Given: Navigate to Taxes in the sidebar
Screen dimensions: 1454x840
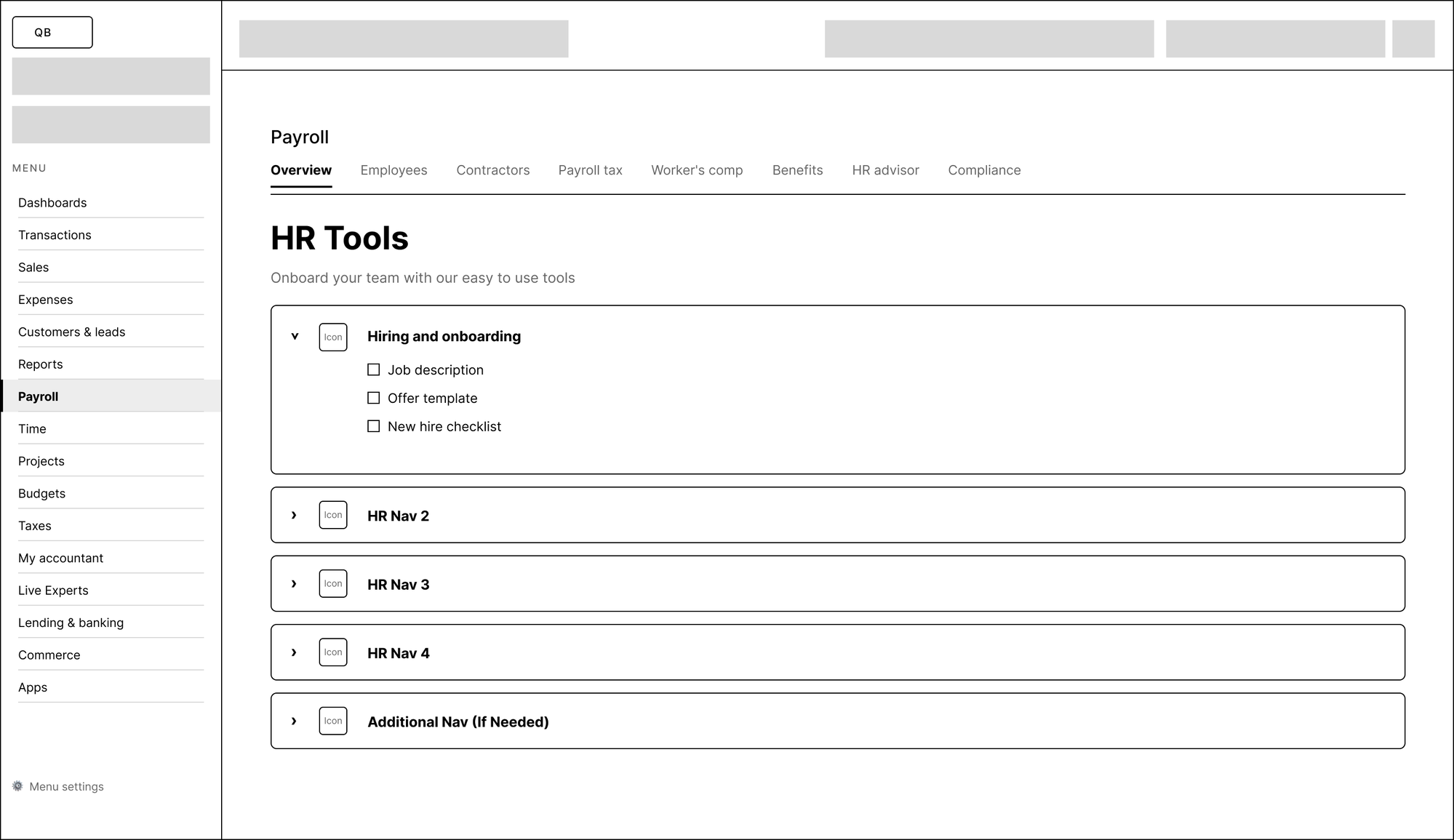Looking at the screenshot, I should (x=34, y=525).
